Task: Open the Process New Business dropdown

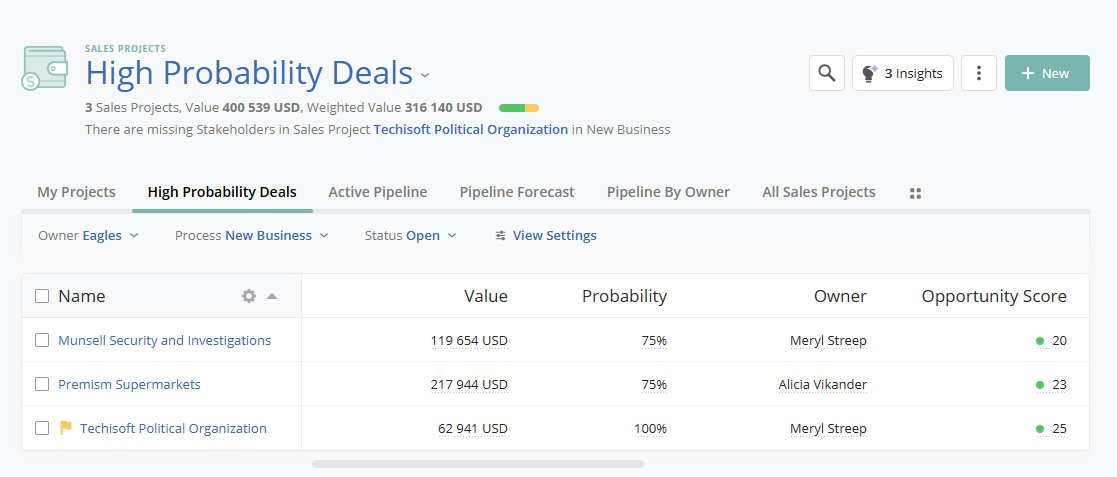Action: (x=251, y=236)
